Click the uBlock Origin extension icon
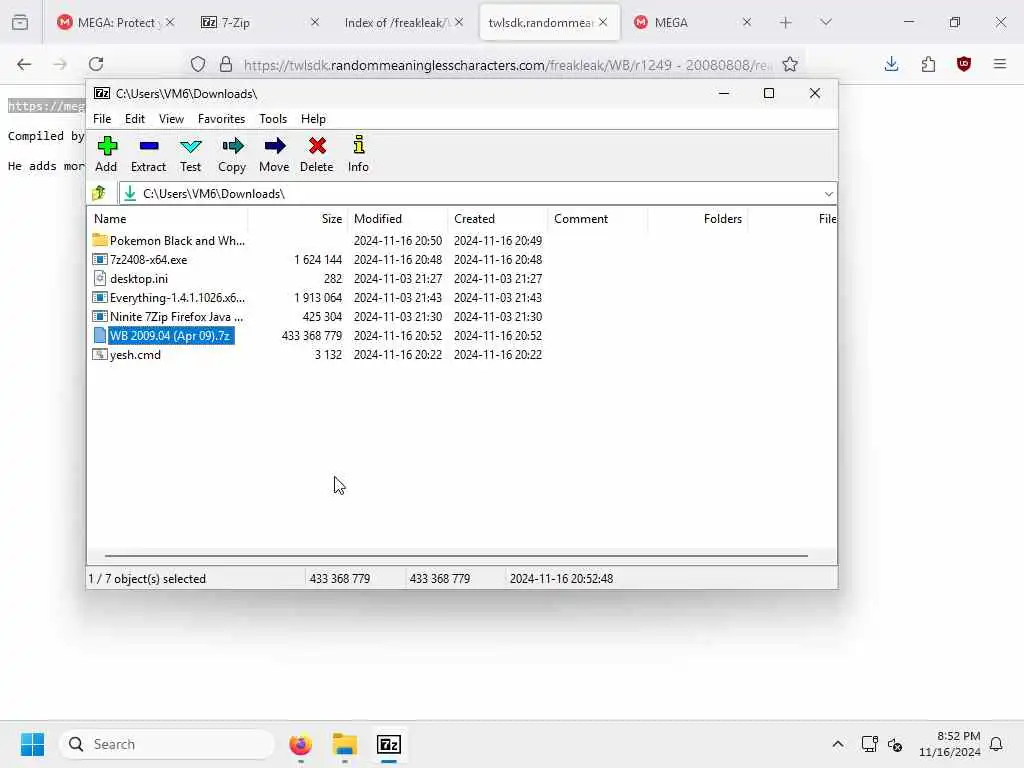This screenshot has height=768, width=1024. (x=964, y=64)
